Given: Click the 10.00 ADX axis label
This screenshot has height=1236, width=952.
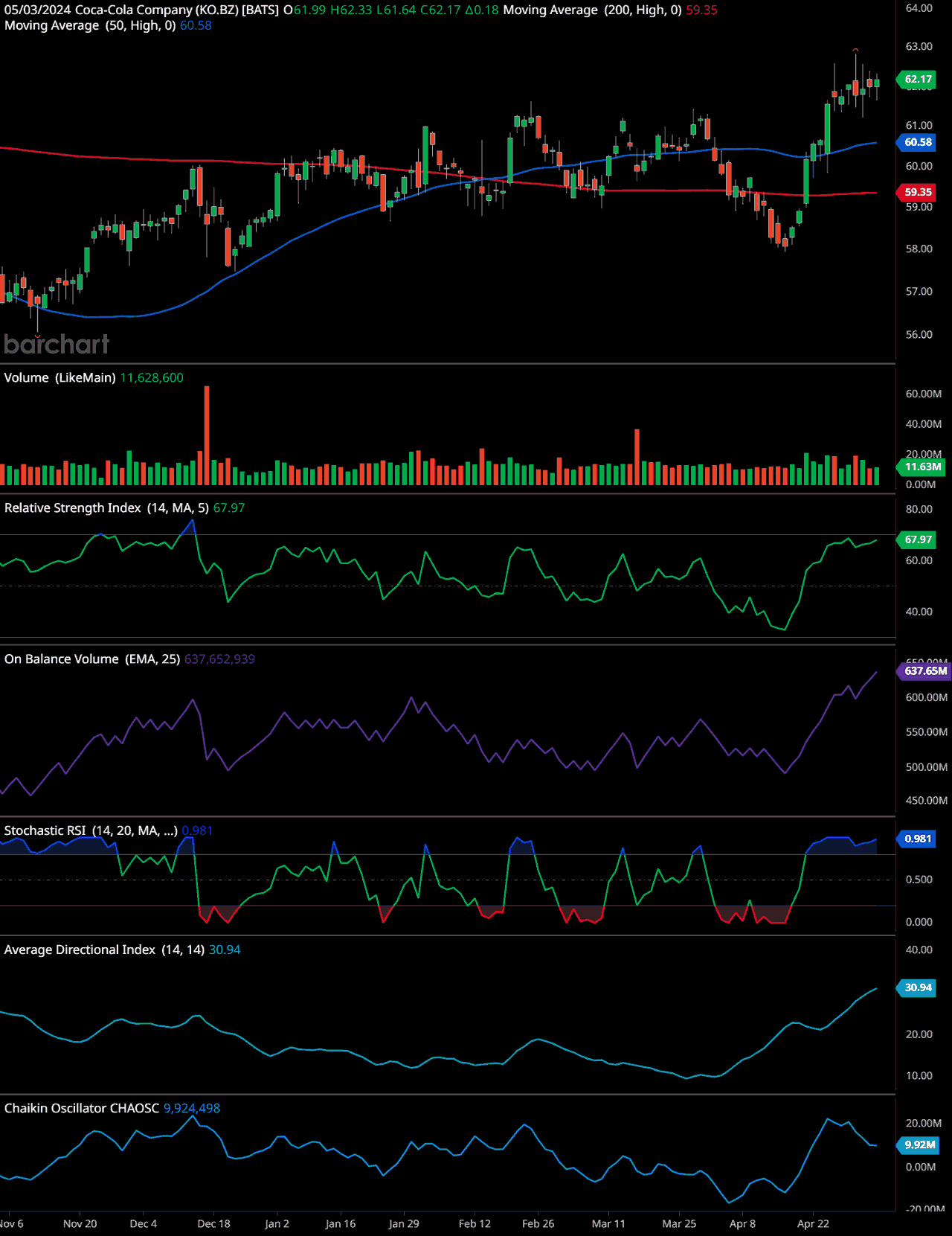Looking at the screenshot, I should (x=919, y=1075).
